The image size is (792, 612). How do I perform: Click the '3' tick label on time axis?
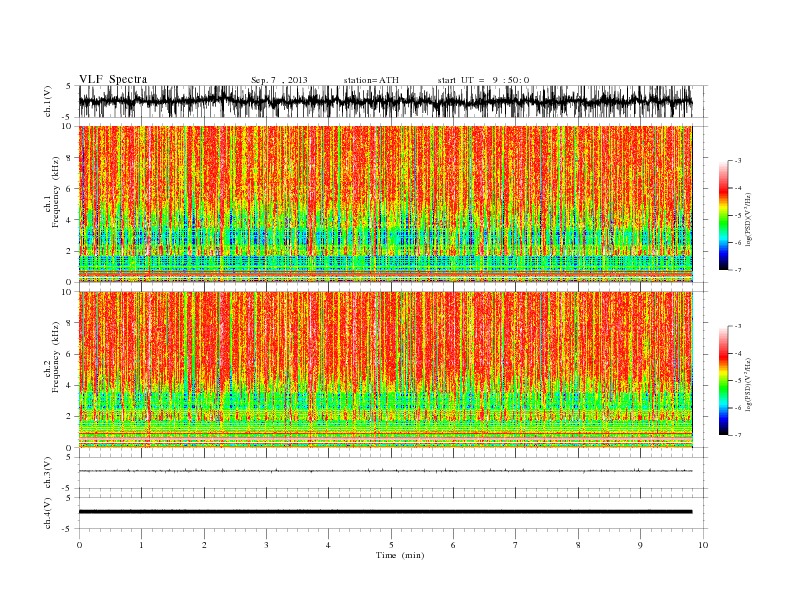pos(266,545)
